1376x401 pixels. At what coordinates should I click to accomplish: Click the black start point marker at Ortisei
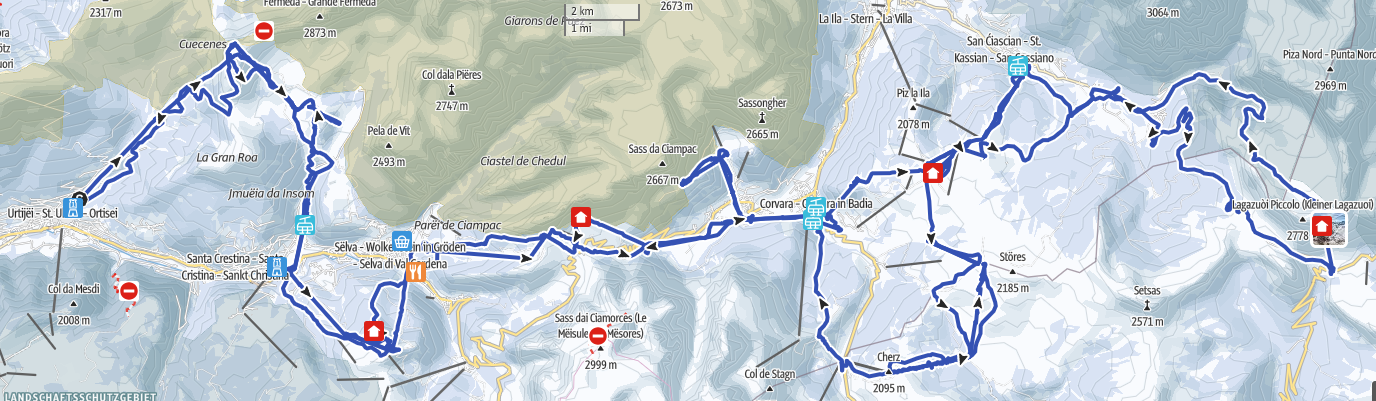click(x=80, y=199)
